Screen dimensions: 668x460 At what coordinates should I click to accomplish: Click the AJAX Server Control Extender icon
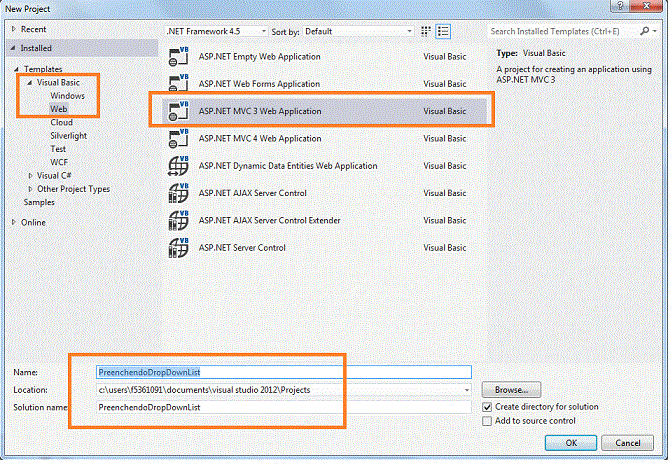[179, 220]
